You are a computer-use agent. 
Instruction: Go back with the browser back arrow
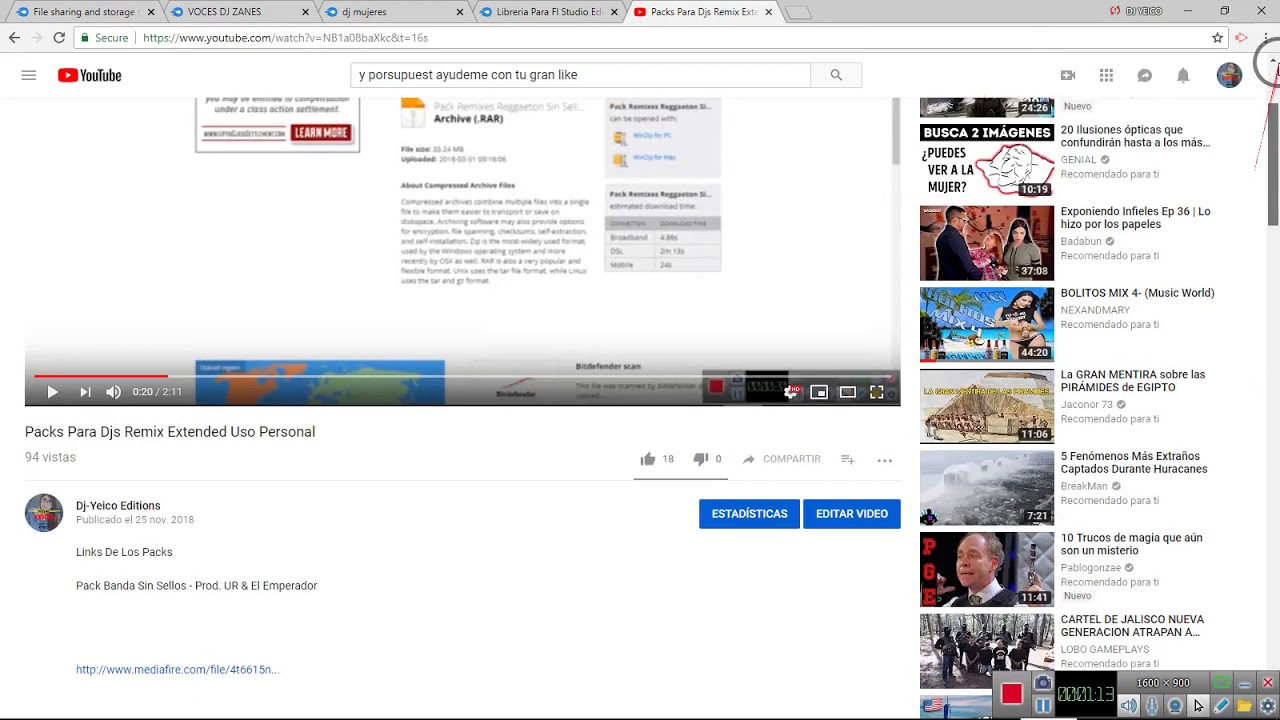pyautogui.click(x=14, y=37)
